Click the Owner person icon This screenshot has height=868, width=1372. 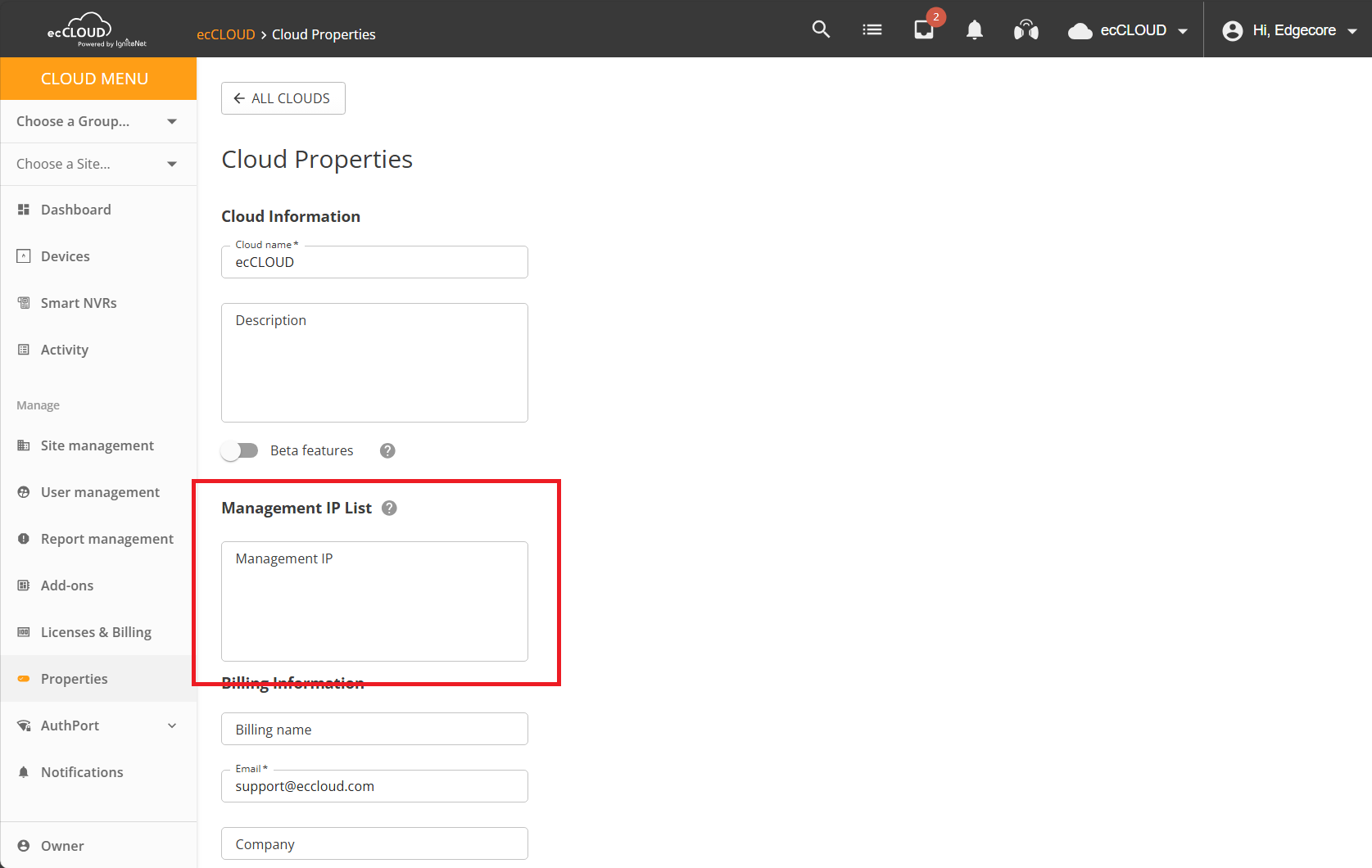(x=24, y=846)
